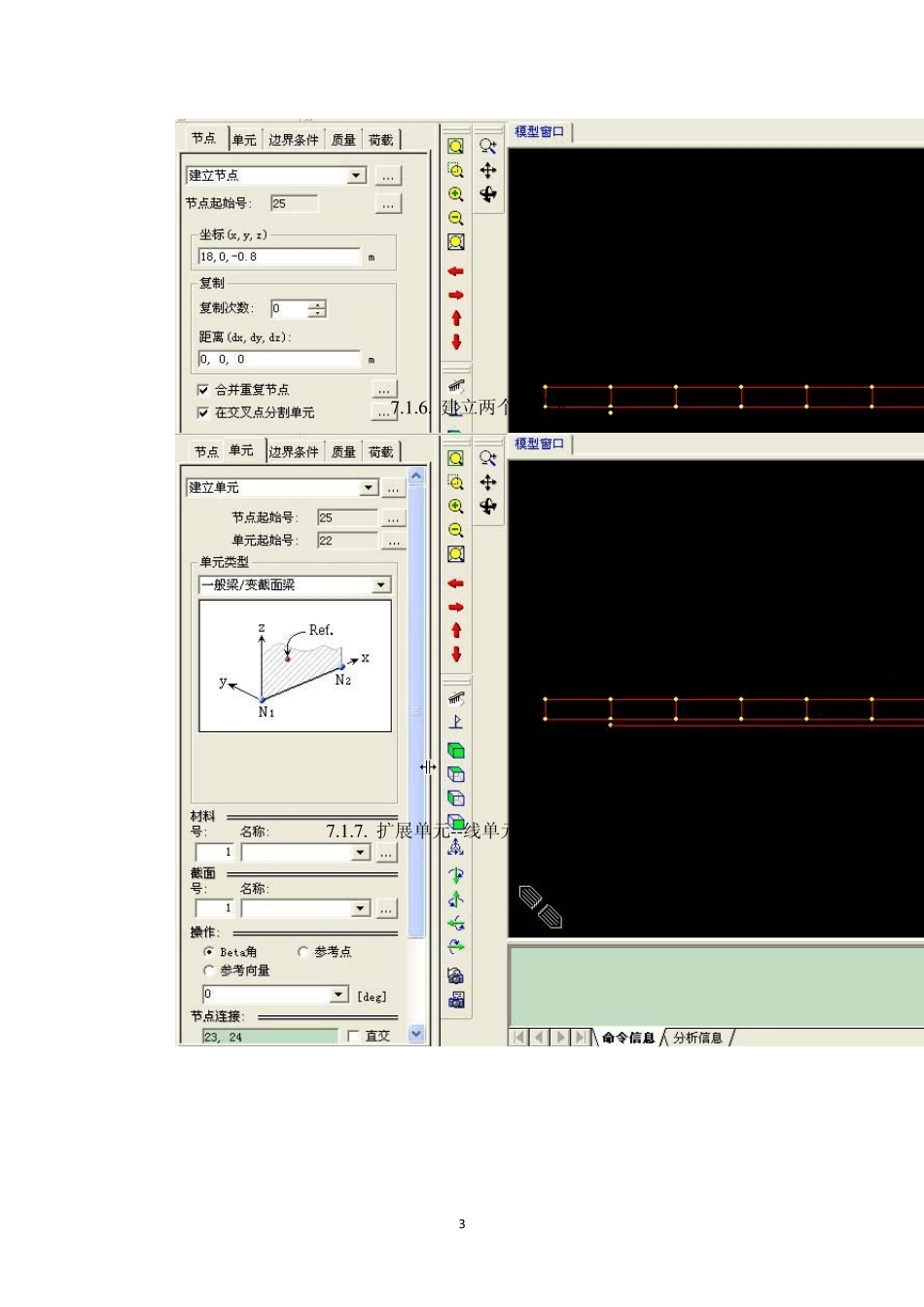Click red down arrow in lower toolbar
Image resolution: width=924 pixels, height=1307 pixels.
tap(455, 654)
